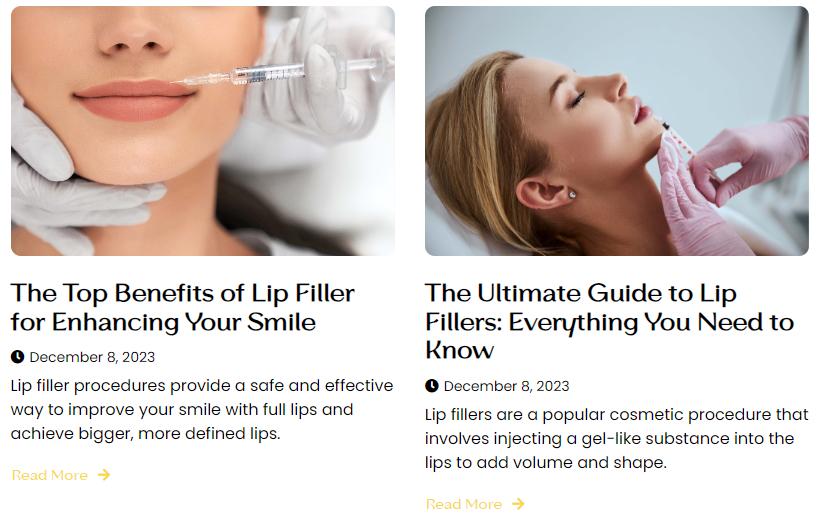Click the word "Know" in the second heading

pos(460,350)
